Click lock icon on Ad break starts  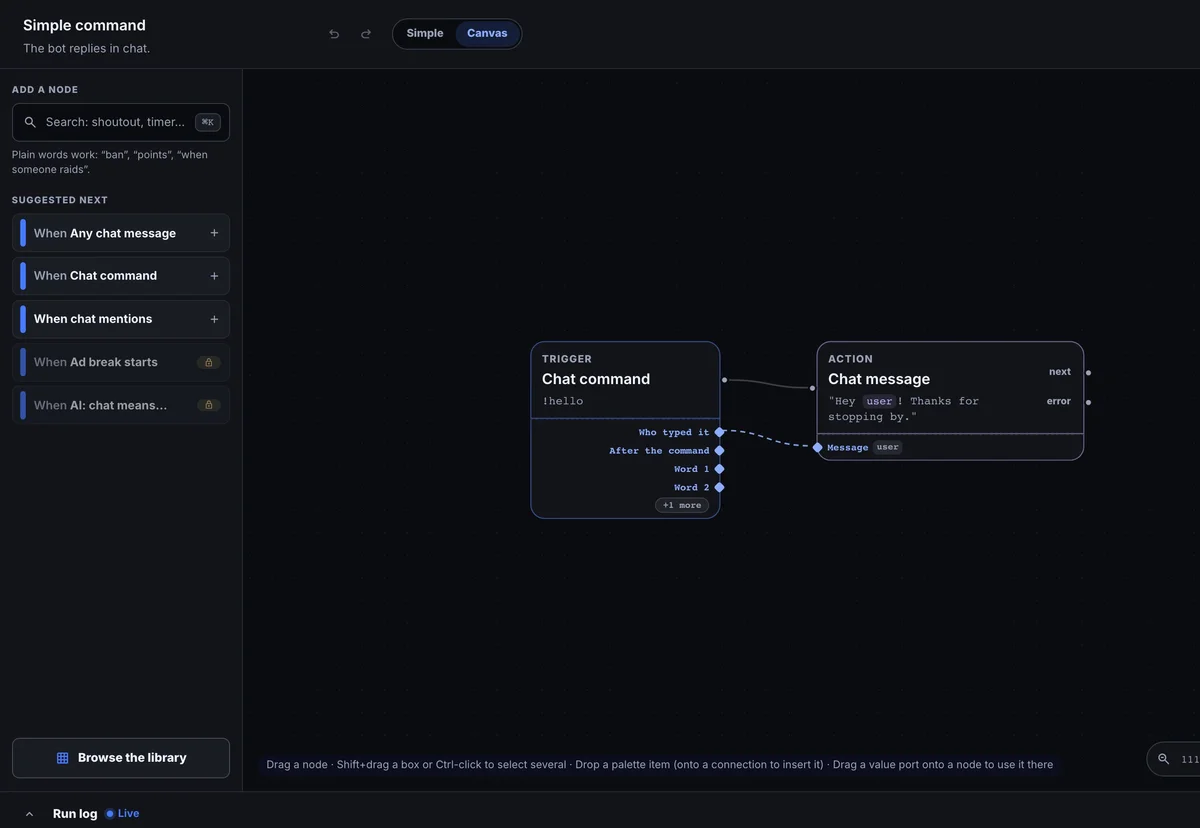point(208,362)
